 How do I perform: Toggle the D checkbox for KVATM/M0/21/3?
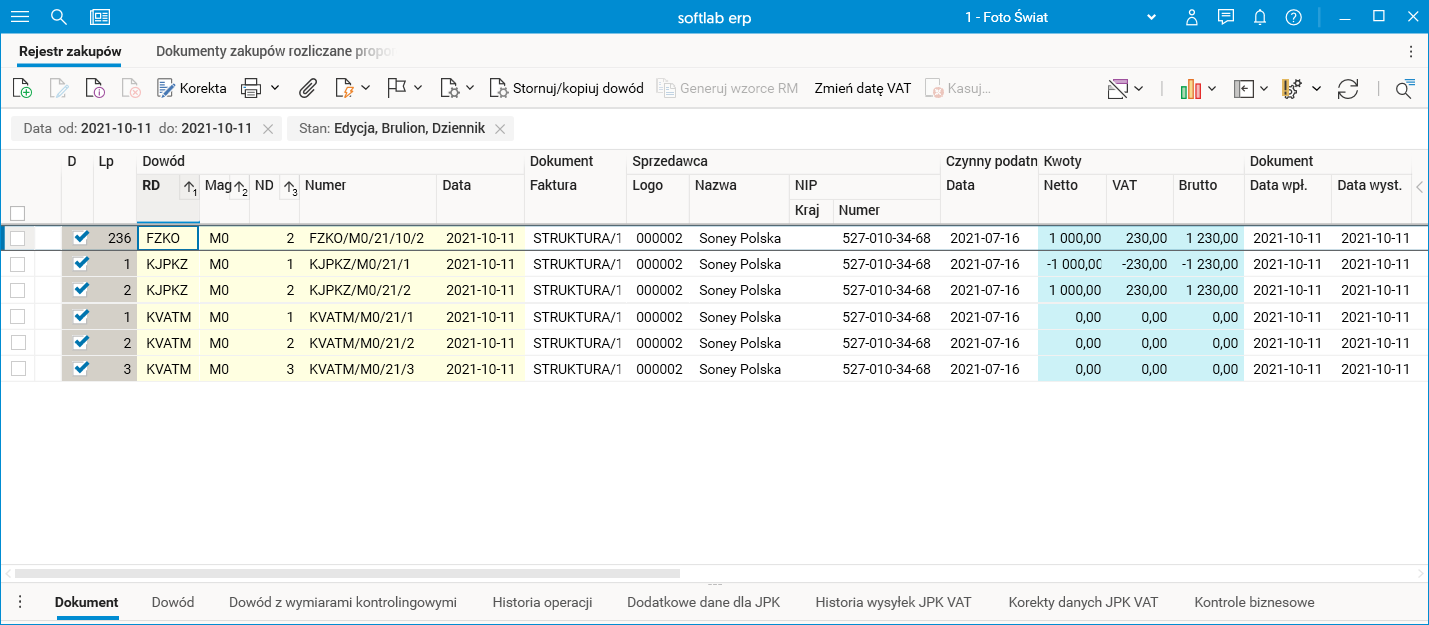coord(81,368)
